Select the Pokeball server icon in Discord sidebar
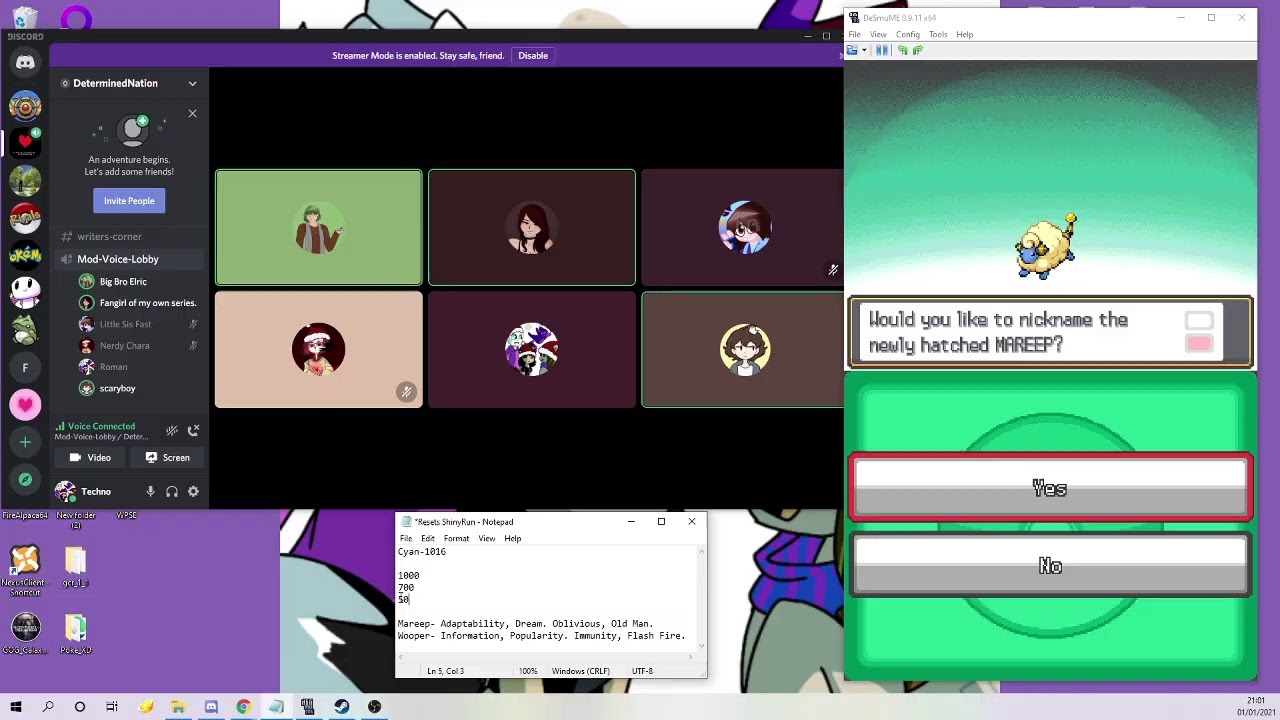 click(25, 217)
